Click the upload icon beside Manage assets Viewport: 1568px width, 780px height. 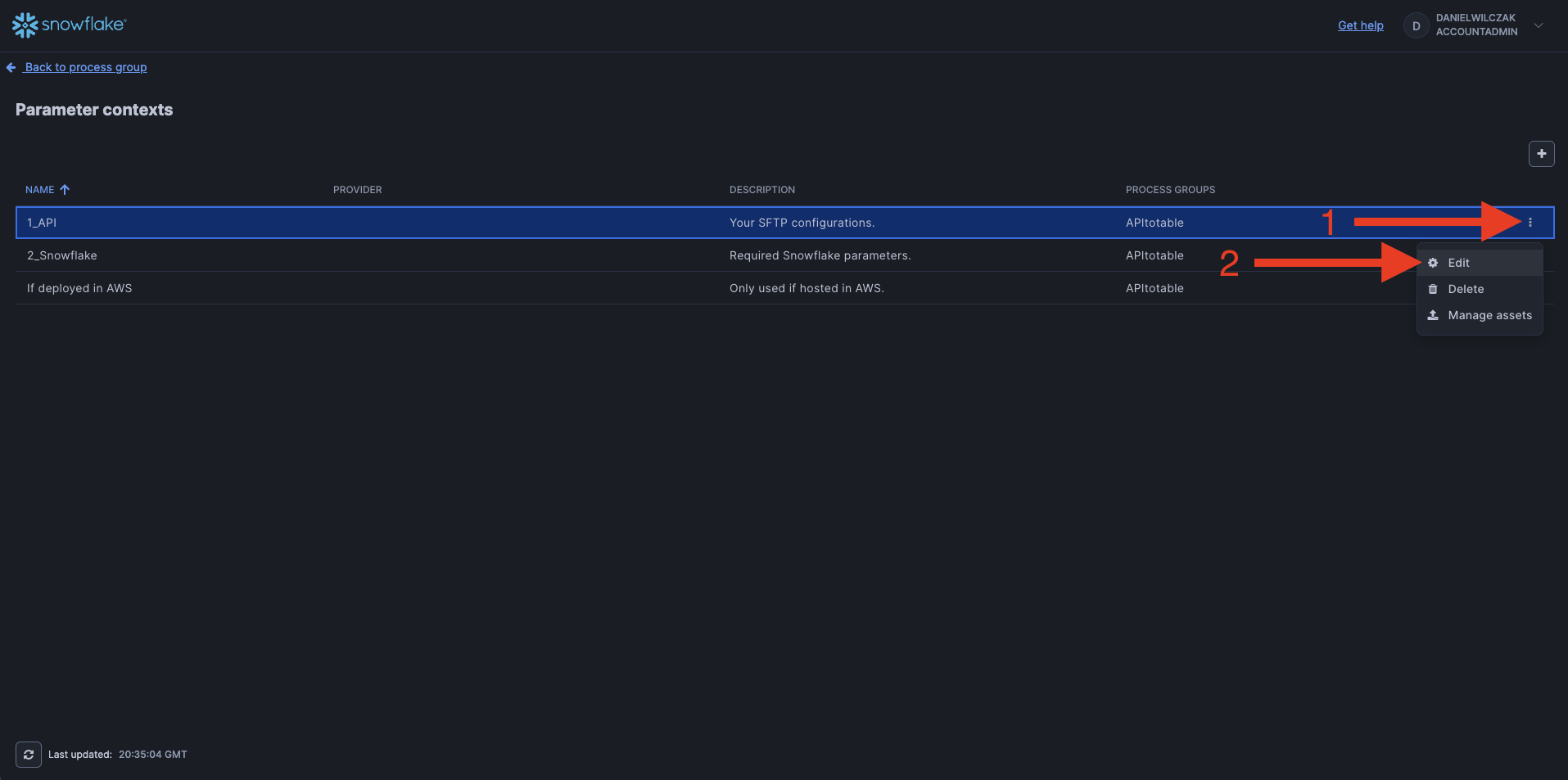pos(1433,315)
